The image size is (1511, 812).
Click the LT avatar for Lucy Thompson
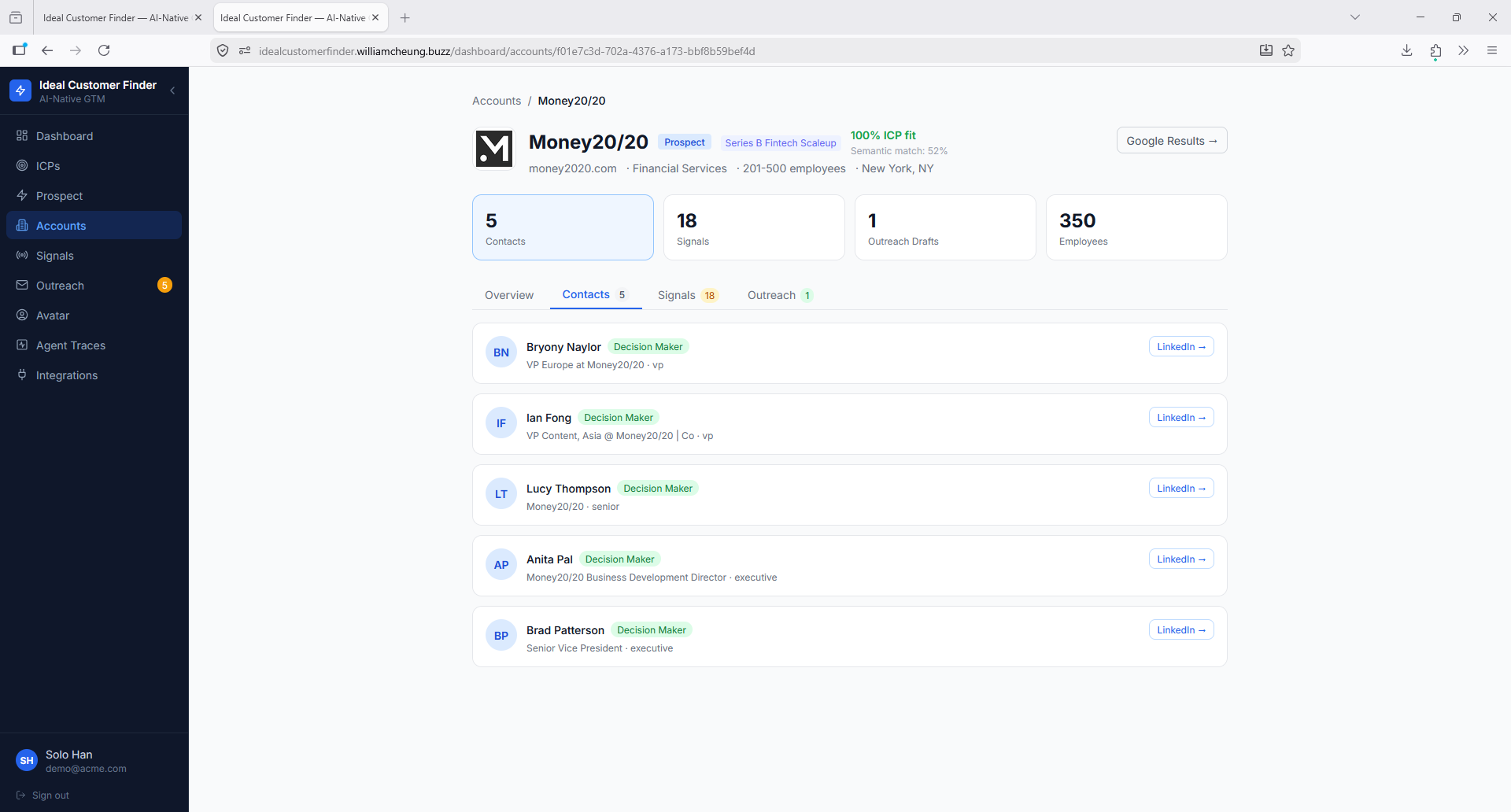(501, 494)
